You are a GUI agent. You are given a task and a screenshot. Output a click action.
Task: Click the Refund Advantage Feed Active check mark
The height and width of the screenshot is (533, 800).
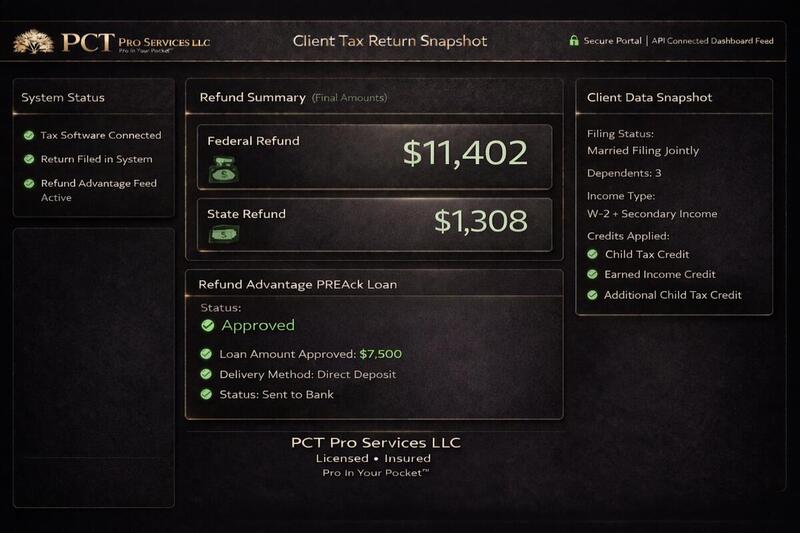point(29,183)
